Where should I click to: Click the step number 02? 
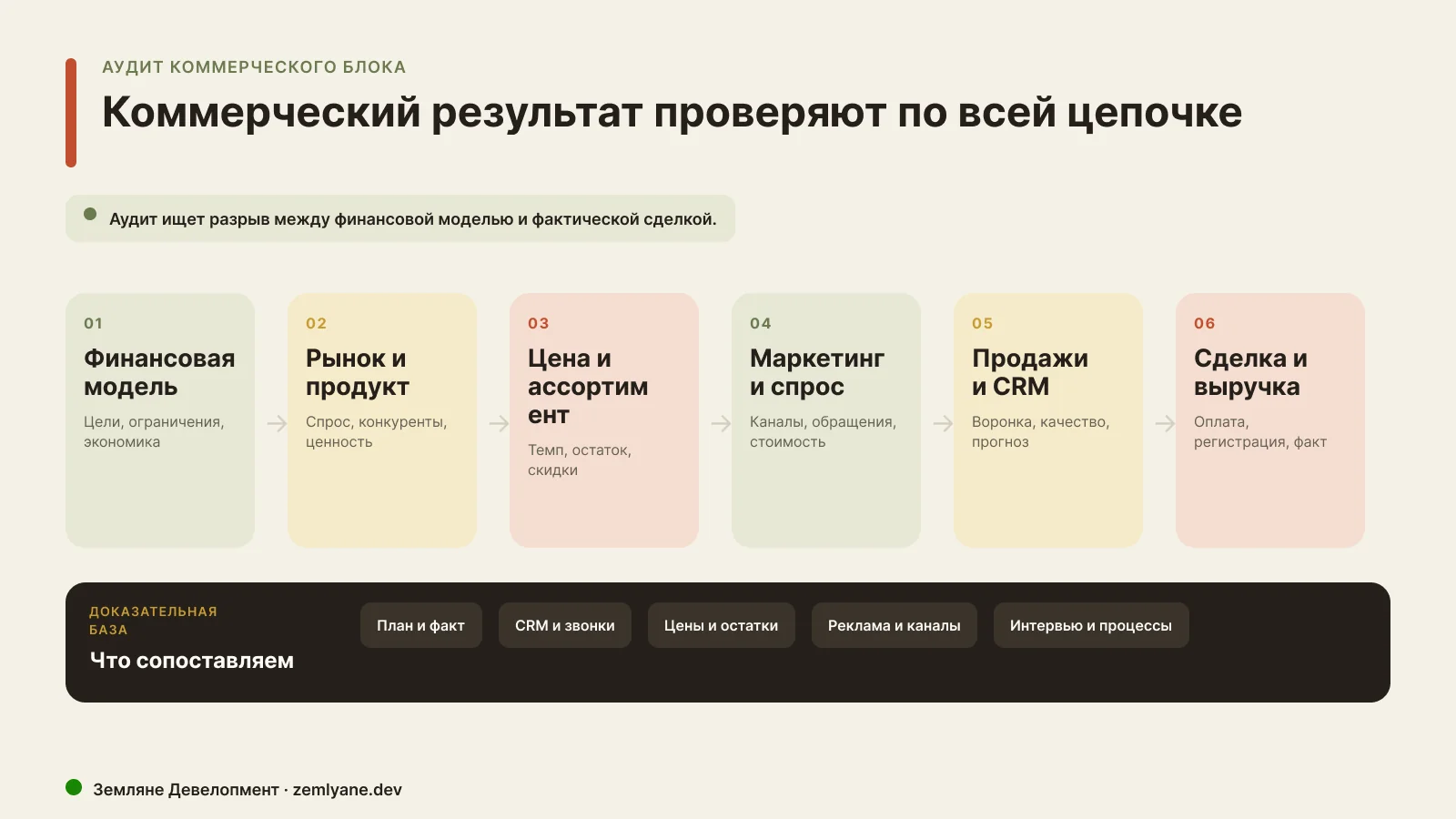[317, 323]
